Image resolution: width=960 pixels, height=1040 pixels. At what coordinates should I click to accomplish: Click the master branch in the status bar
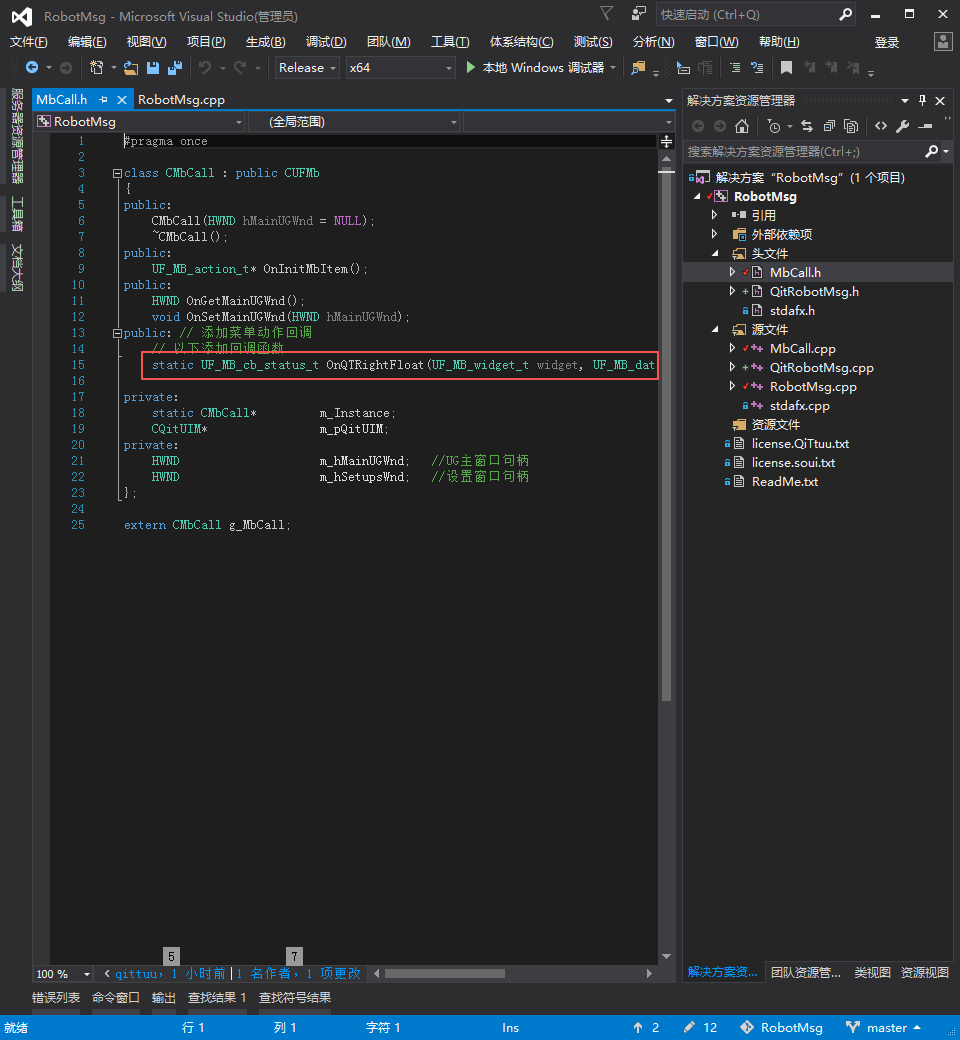click(884, 1027)
